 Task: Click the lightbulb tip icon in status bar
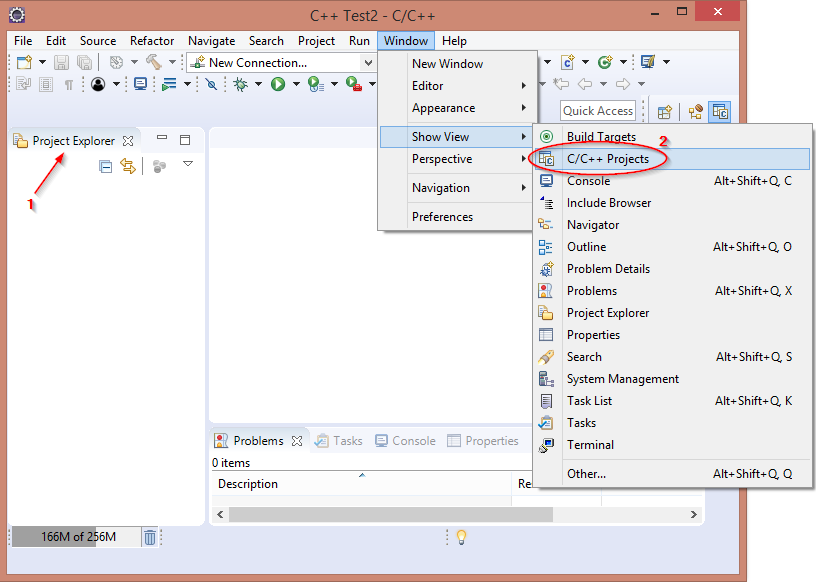[461, 537]
